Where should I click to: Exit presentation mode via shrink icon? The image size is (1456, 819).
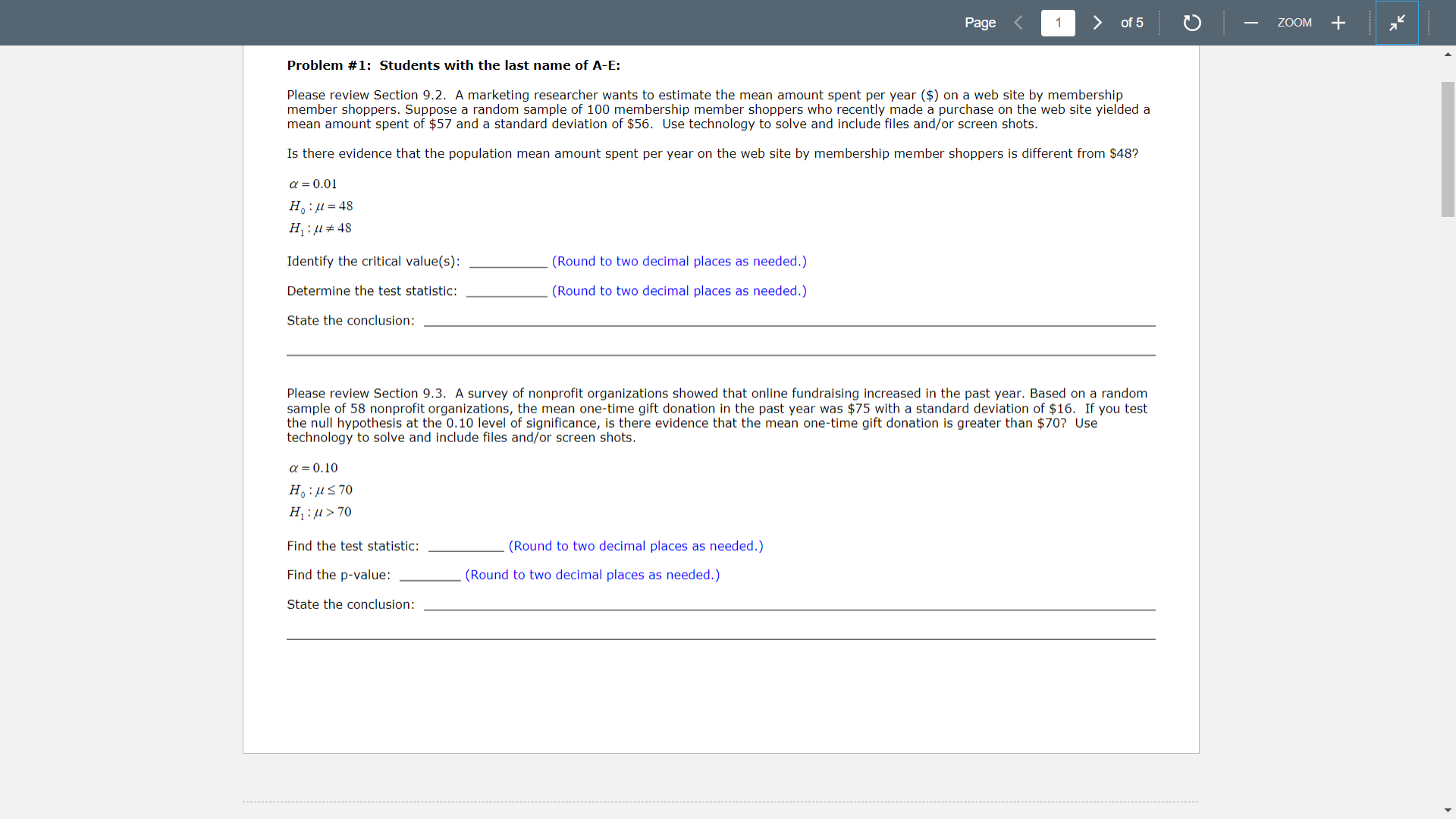[1398, 23]
